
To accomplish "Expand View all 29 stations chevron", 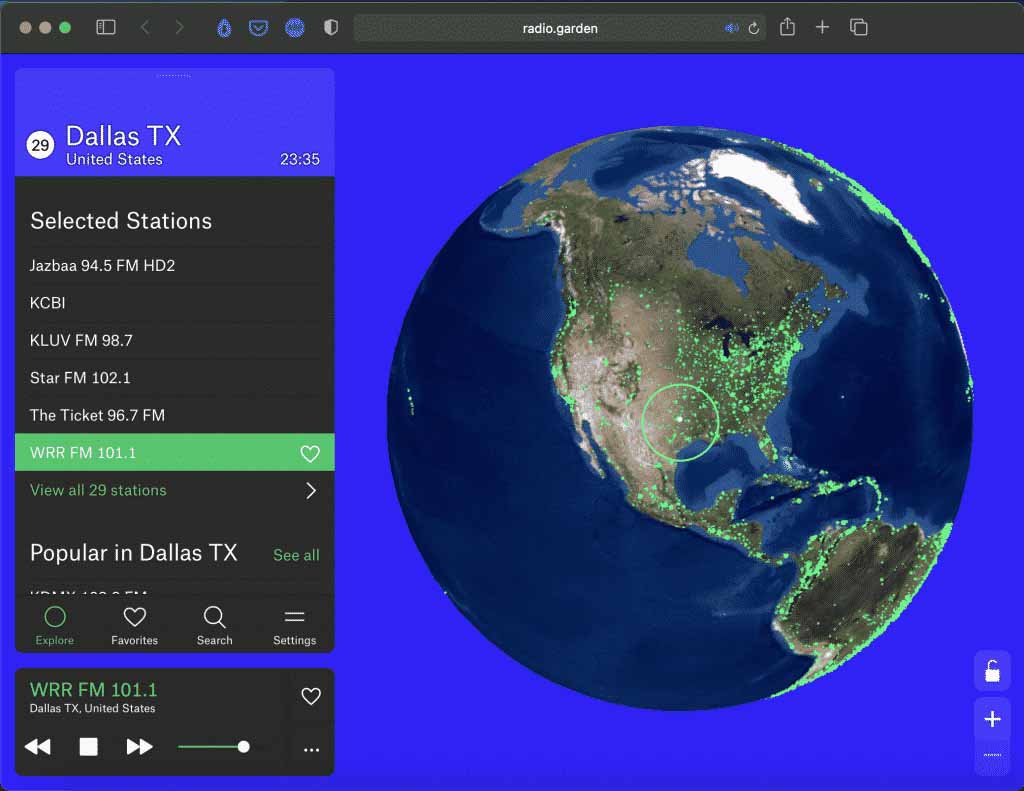I will (x=311, y=491).
